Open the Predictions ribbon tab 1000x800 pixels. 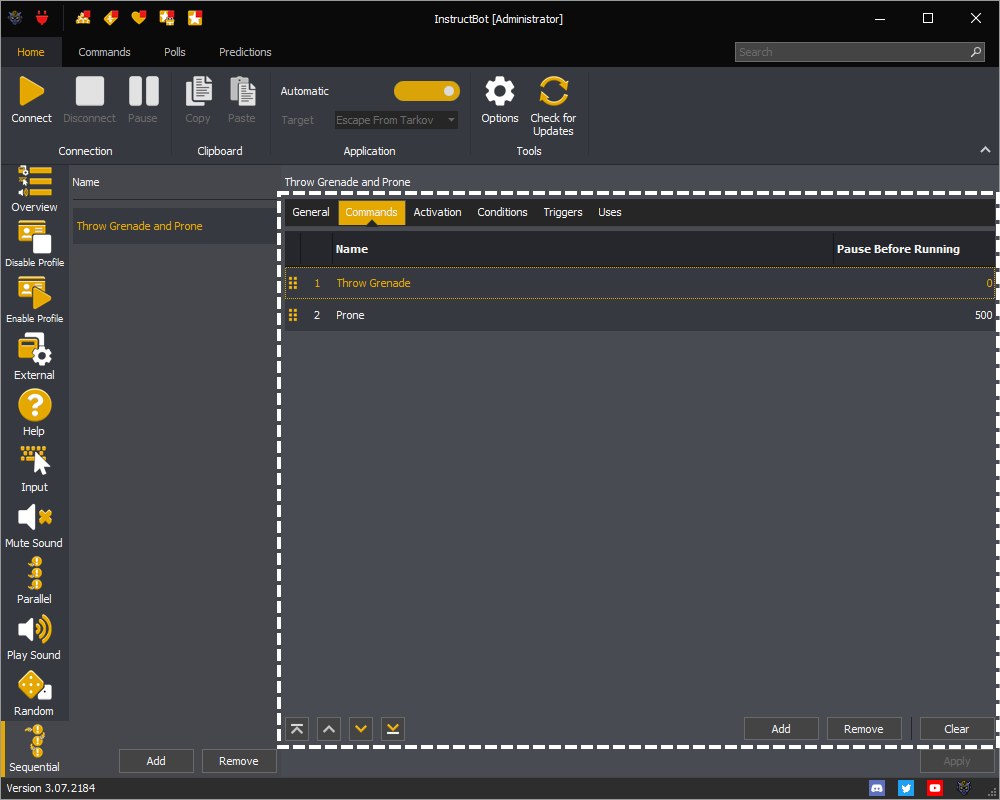245,52
